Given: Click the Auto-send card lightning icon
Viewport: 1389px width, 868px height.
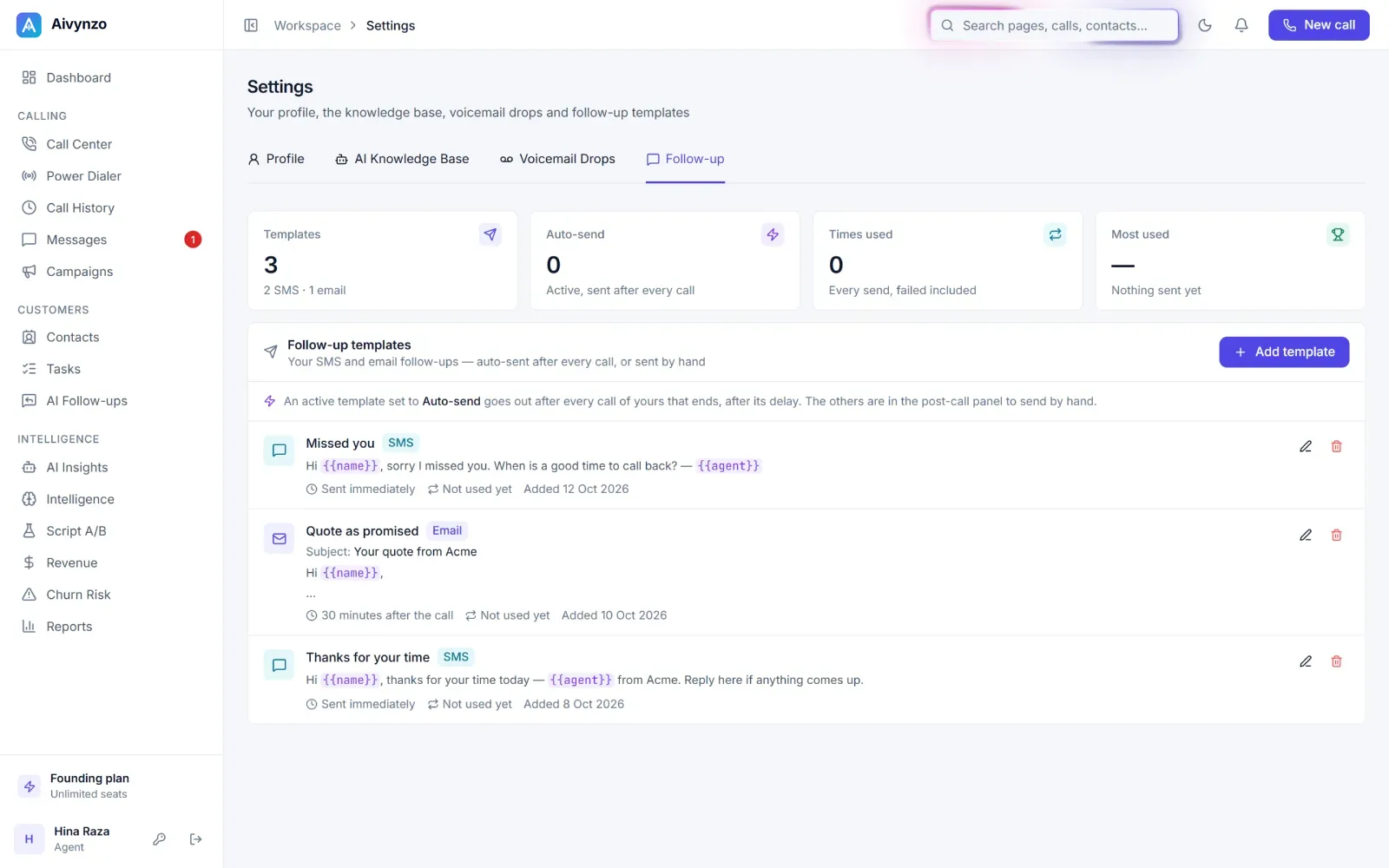Looking at the screenshot, I should click(773, 234).
